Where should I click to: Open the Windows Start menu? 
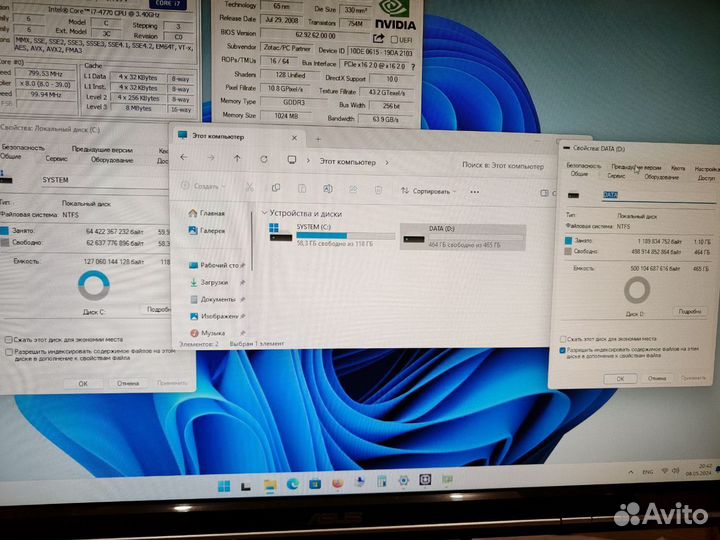224,486
